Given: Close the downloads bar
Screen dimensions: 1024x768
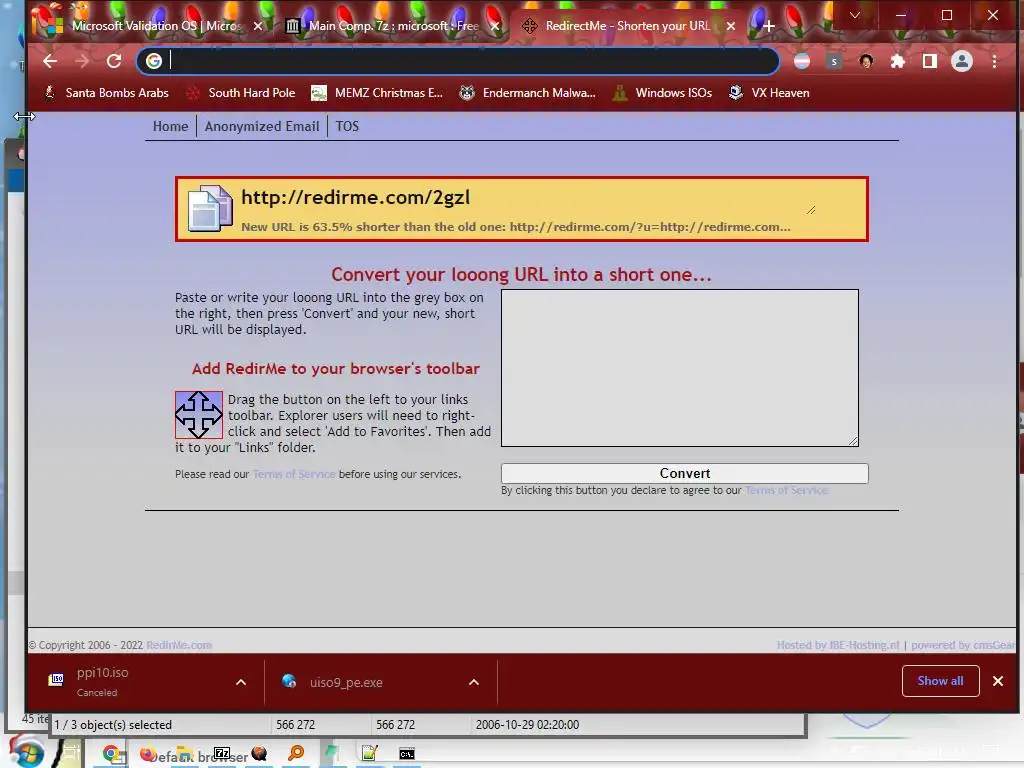Looking at the screenshot, I should pos(997,681).
